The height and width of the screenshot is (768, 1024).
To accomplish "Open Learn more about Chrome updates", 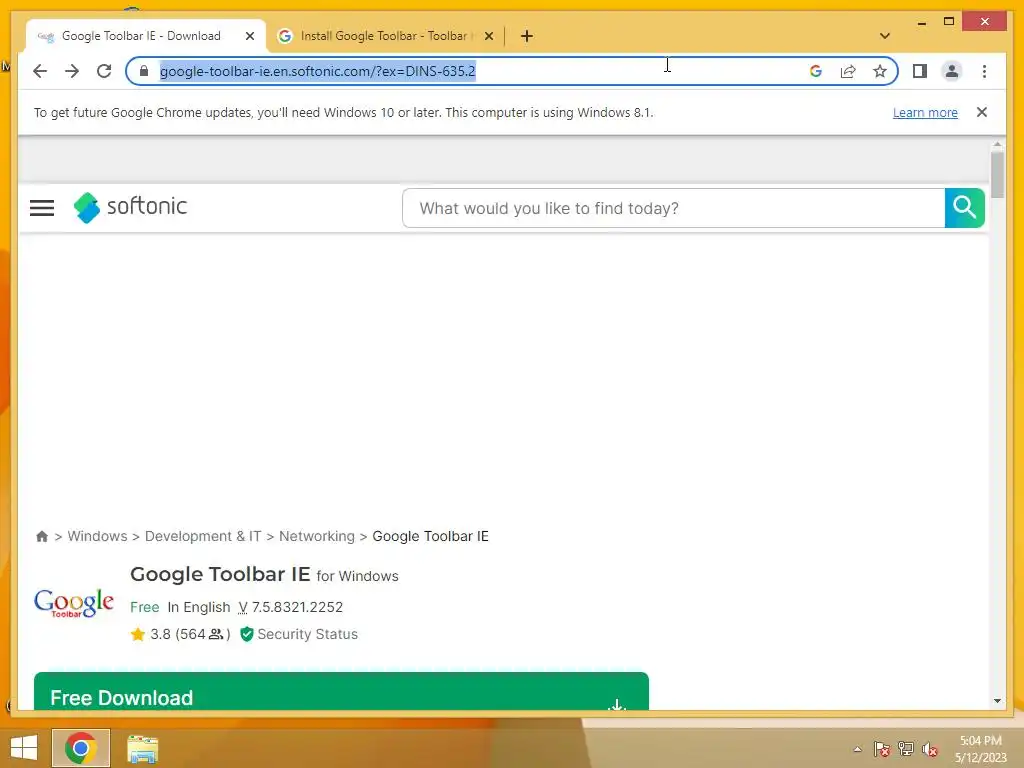I will pyautogui.click(x=925, y=112).
